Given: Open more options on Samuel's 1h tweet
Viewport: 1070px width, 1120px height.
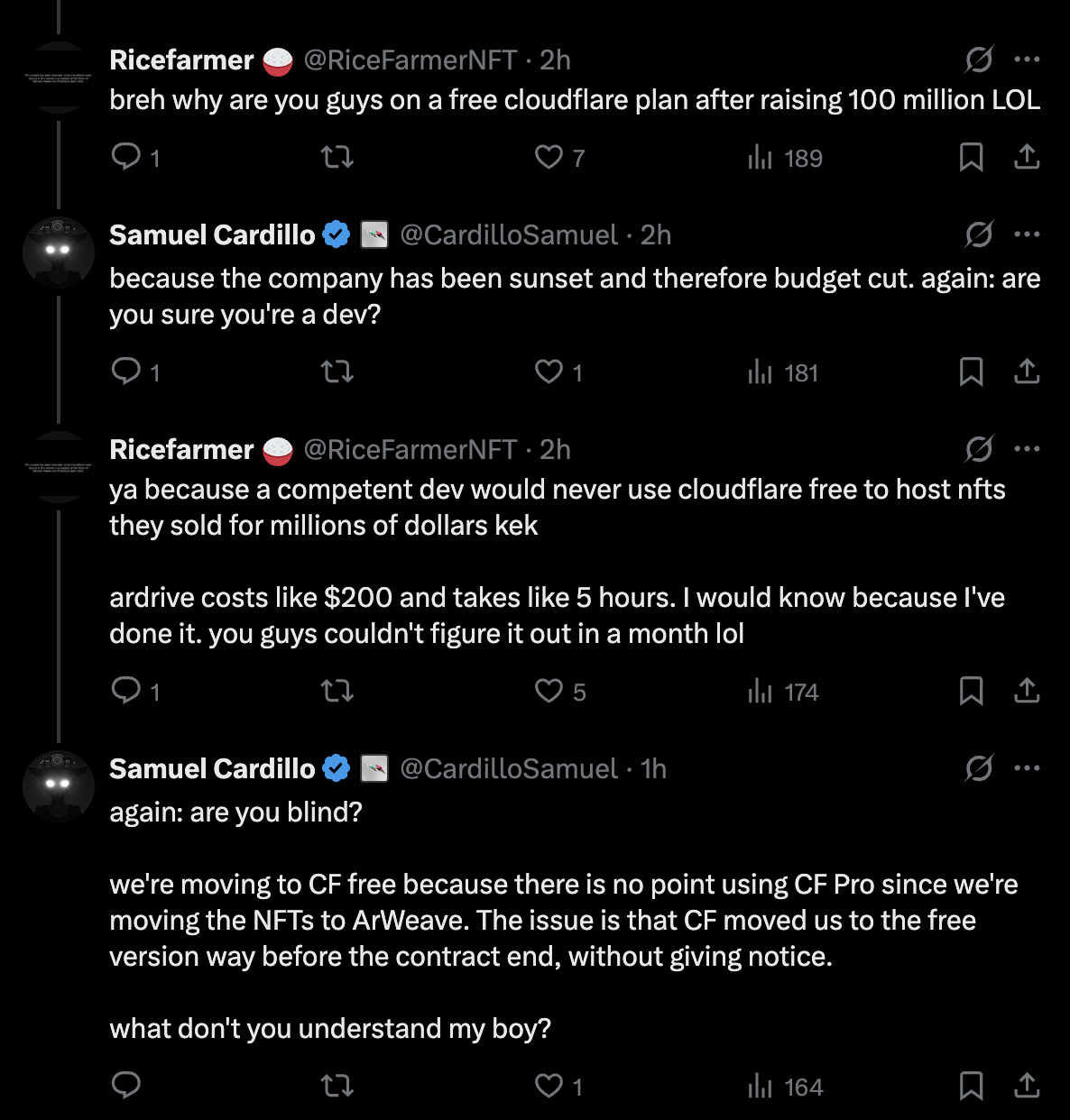Looking at the screenshot, I should coord(1027,768).
